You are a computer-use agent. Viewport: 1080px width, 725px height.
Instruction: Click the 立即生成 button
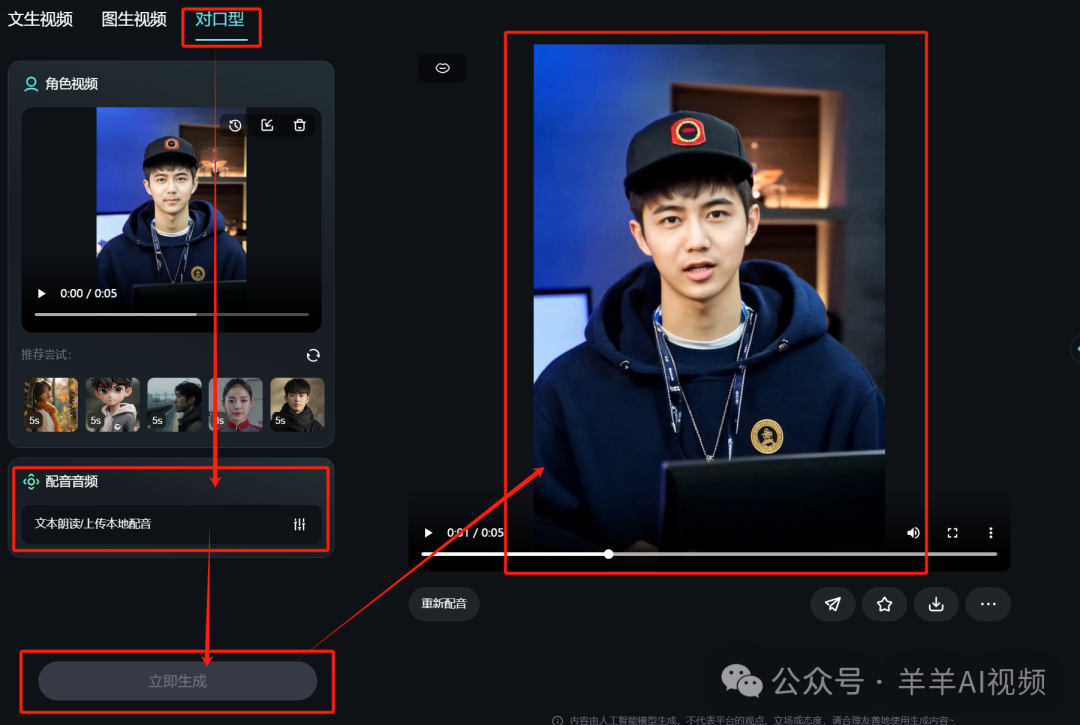click(x=177, y=681)
